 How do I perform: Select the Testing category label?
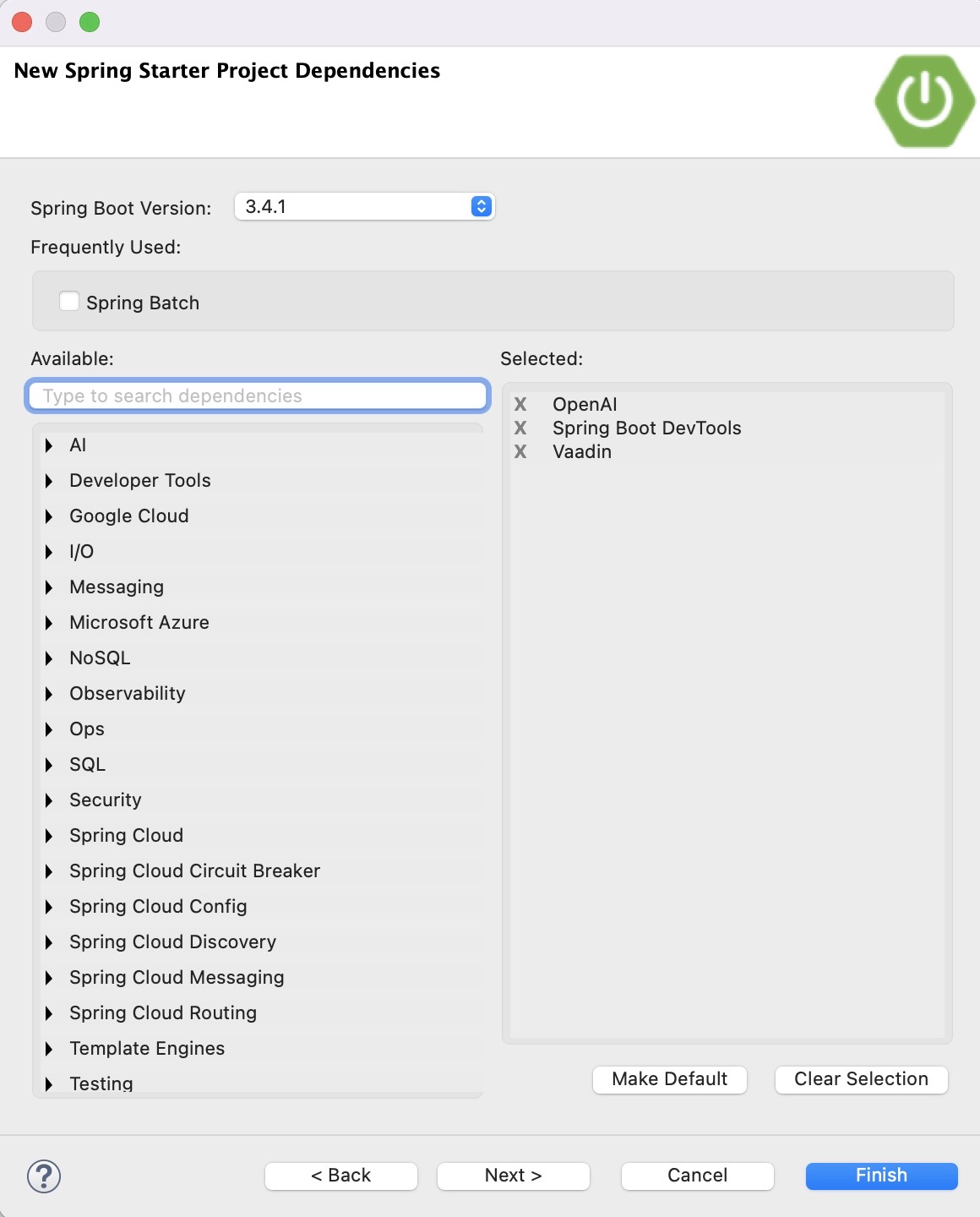pos(101,1083)
